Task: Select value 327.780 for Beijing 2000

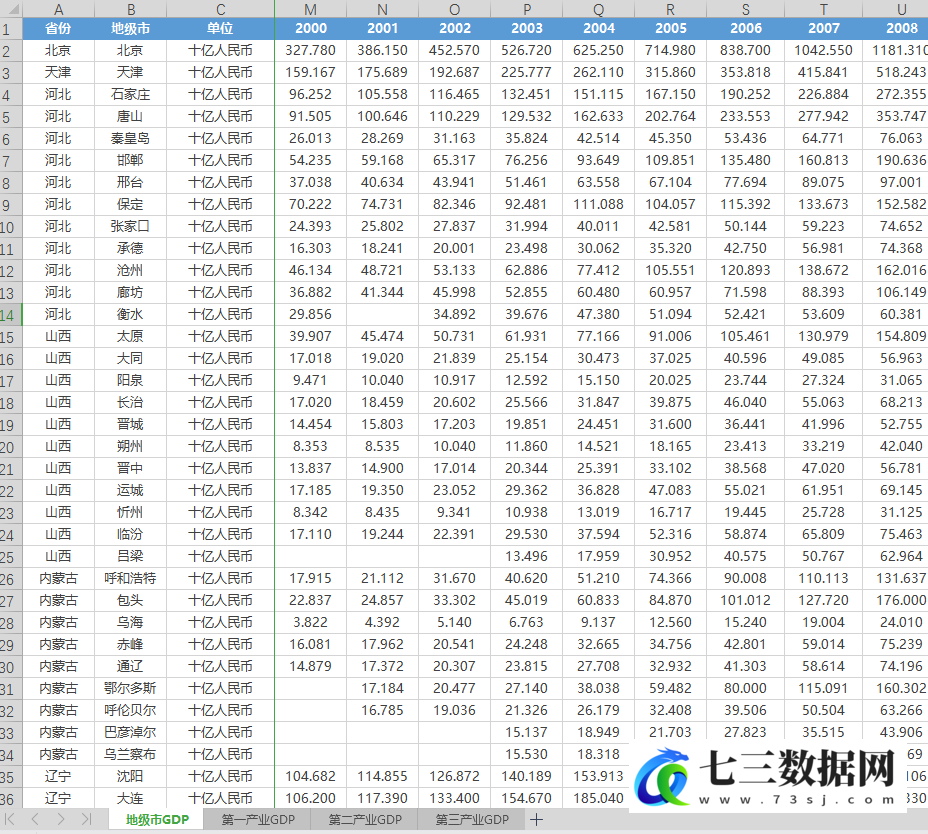Action: (311, 51)
